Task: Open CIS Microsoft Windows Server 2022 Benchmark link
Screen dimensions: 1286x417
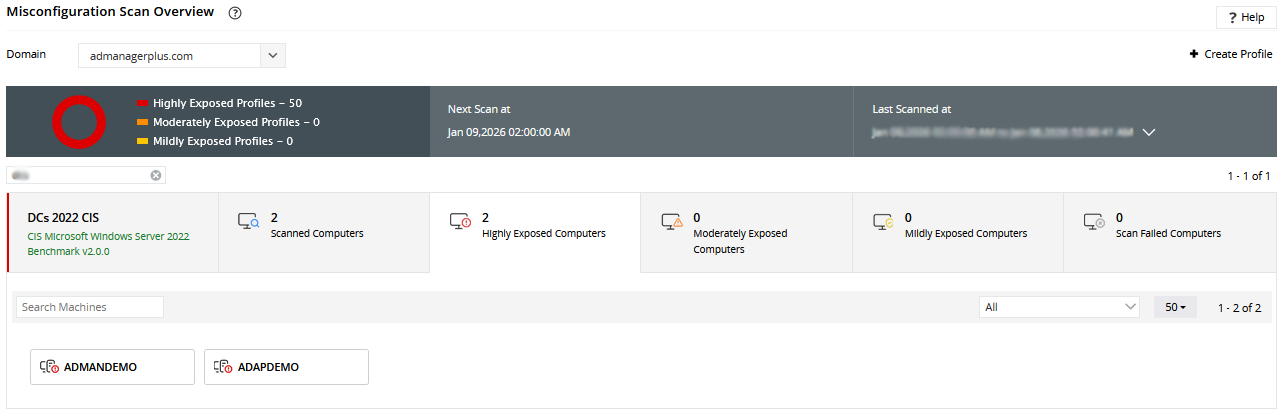Action: coord(108,244)
